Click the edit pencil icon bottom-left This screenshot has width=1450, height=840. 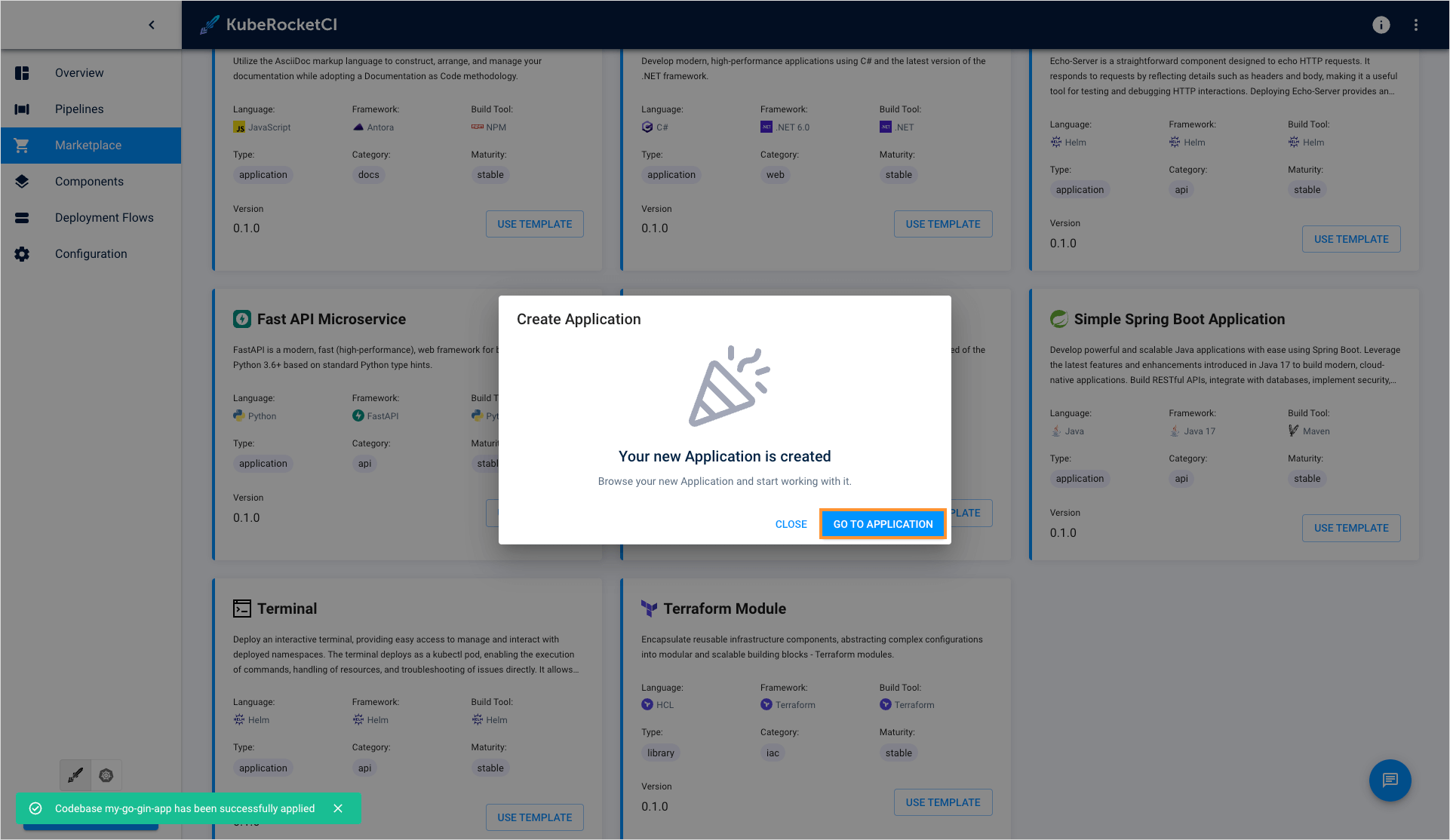click(76, 775)
